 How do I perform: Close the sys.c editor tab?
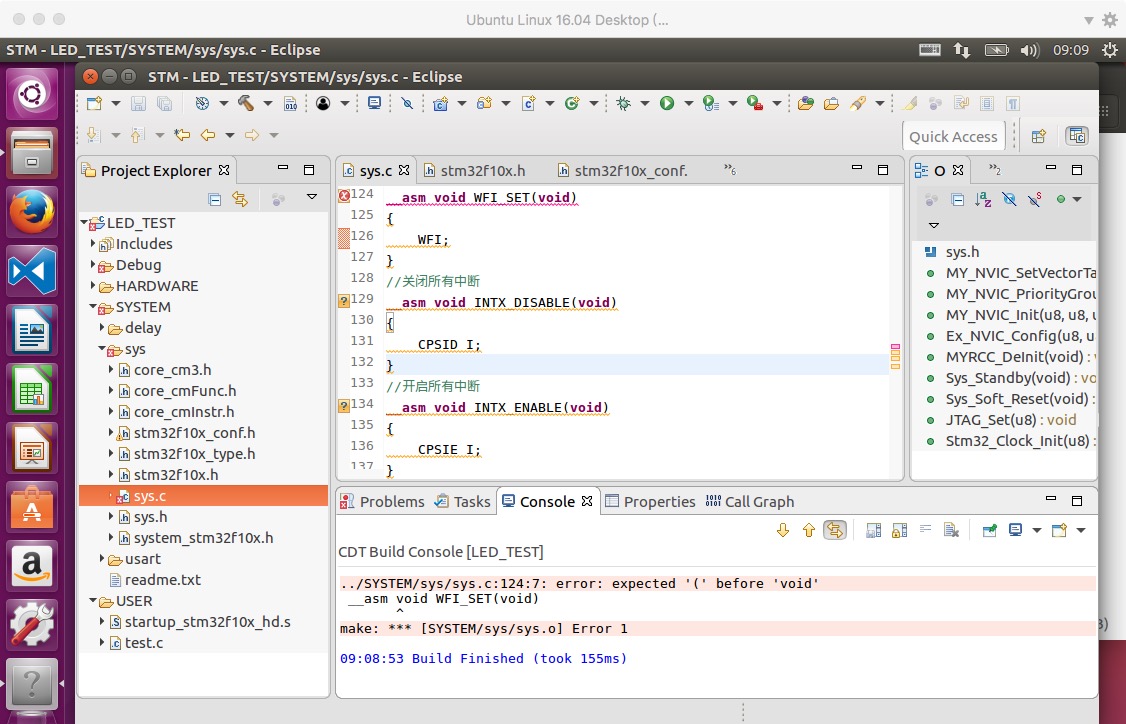click(404, 170)
